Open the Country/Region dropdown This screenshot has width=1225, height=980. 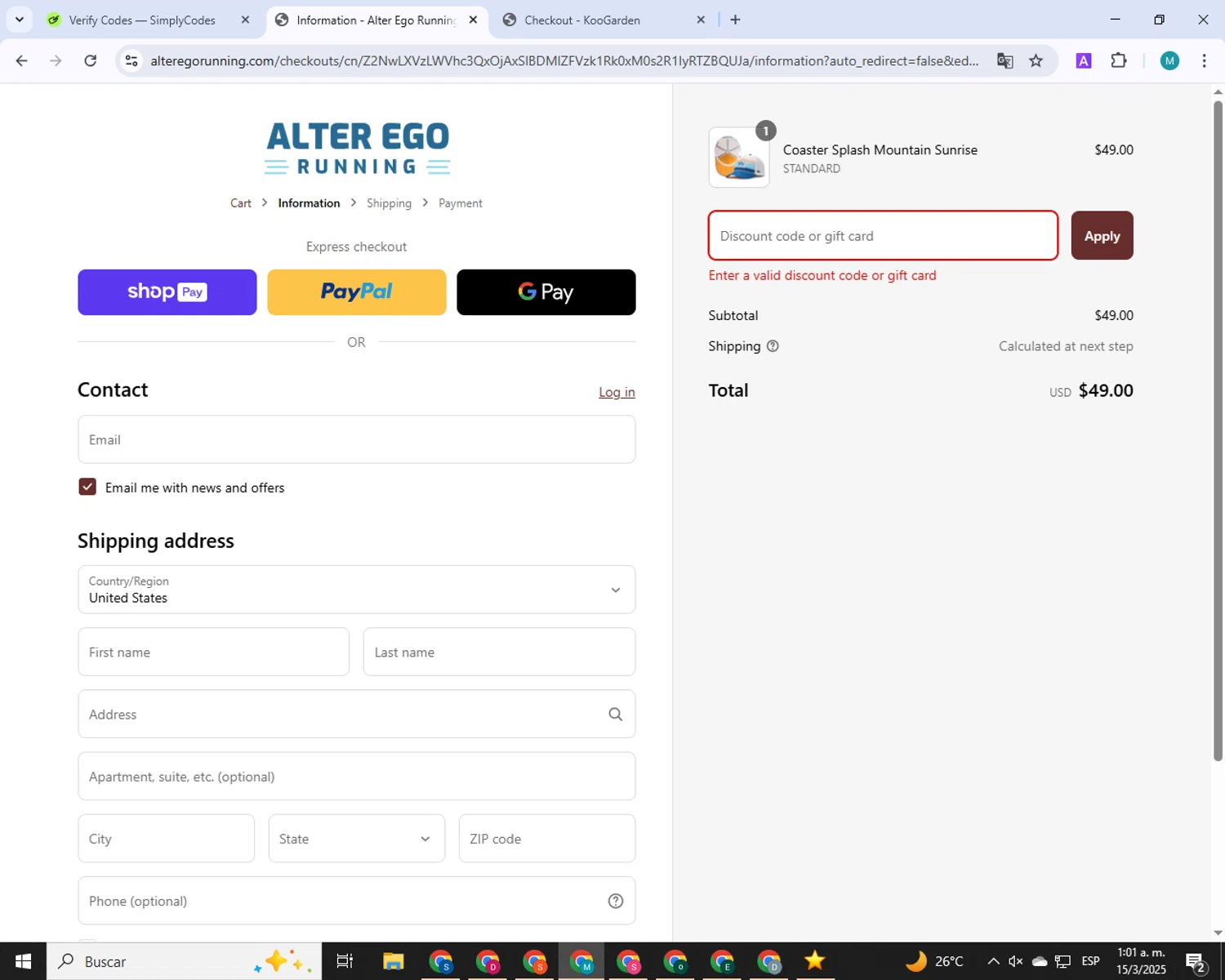pos(357,590)
